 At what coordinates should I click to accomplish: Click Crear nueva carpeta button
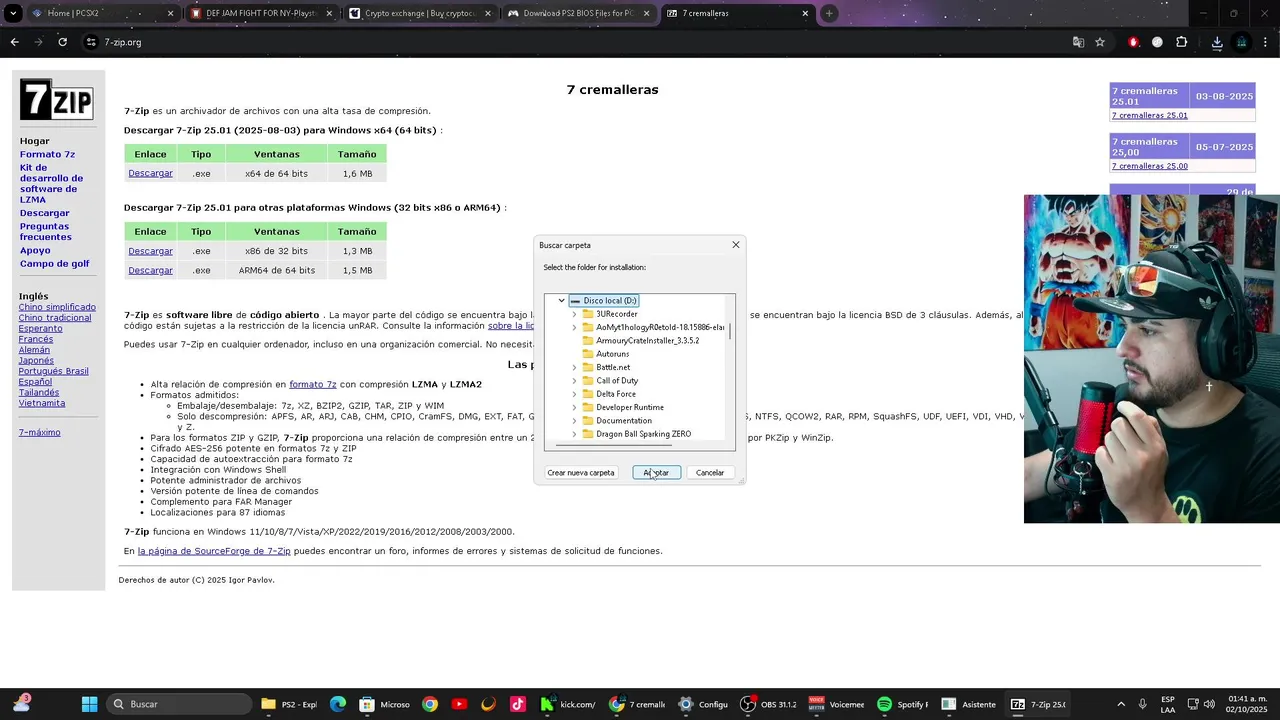pyautogui.click(x=581, y=473)
